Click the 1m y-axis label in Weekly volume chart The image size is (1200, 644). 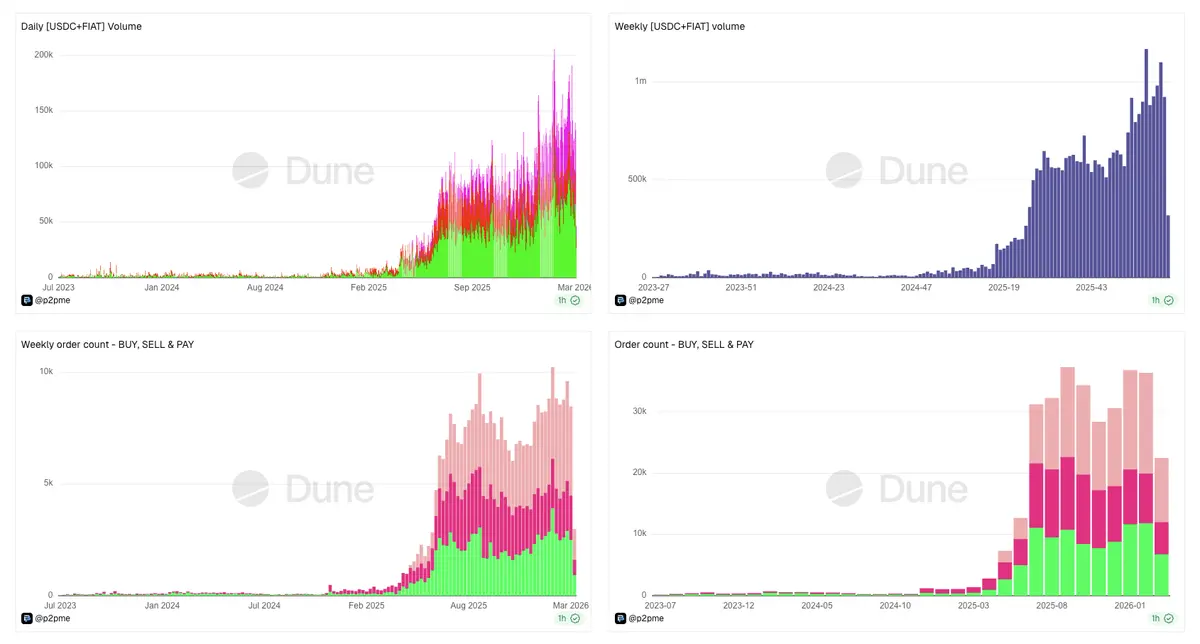click(640, 81)
